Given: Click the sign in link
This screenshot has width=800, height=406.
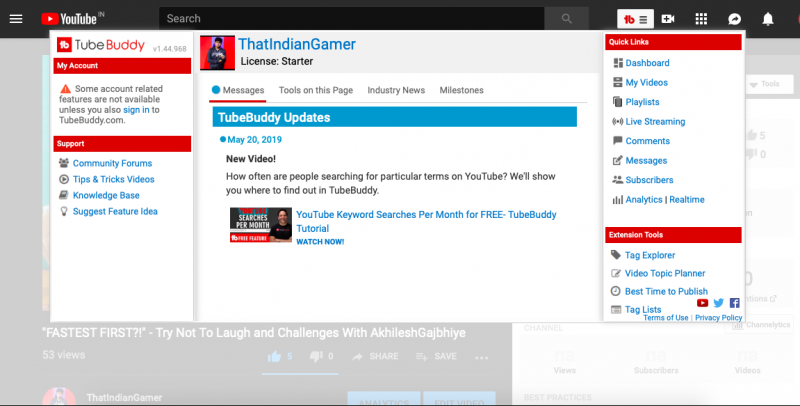Looking at the screenshot, I should click(x=137, y=109).
